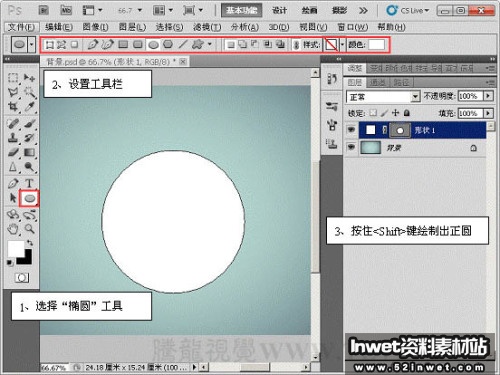The height and width of the screenshot is (375, 500).
Task: Open shape geometry options arrow
Action: (210, 44)
